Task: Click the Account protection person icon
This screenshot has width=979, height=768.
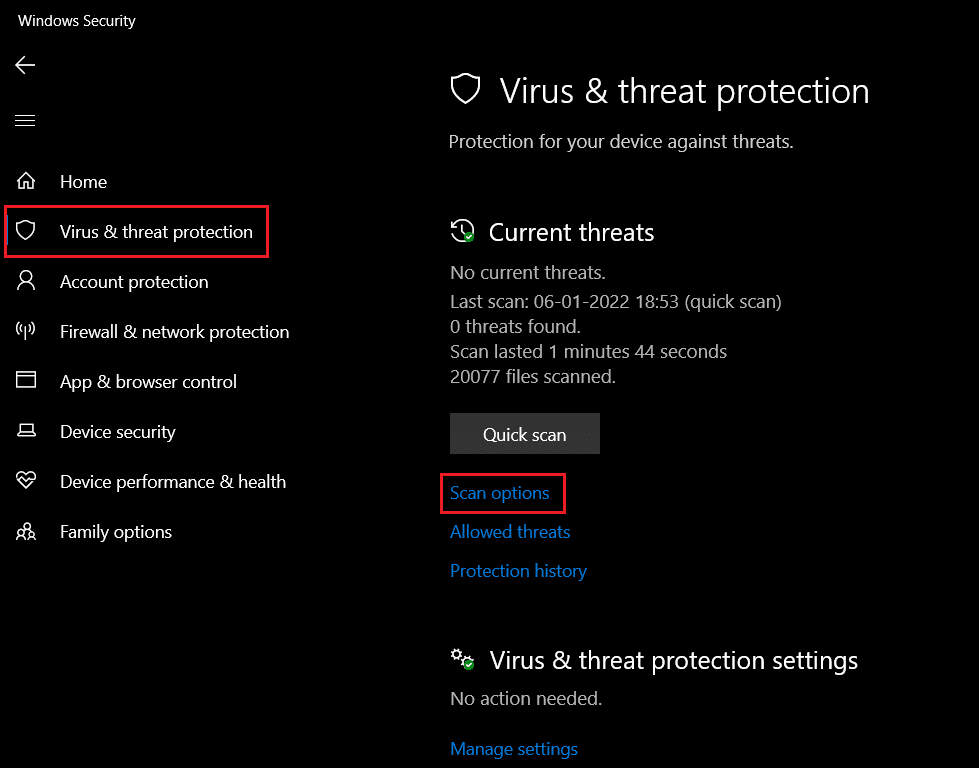Action: [x=26, y=282]
